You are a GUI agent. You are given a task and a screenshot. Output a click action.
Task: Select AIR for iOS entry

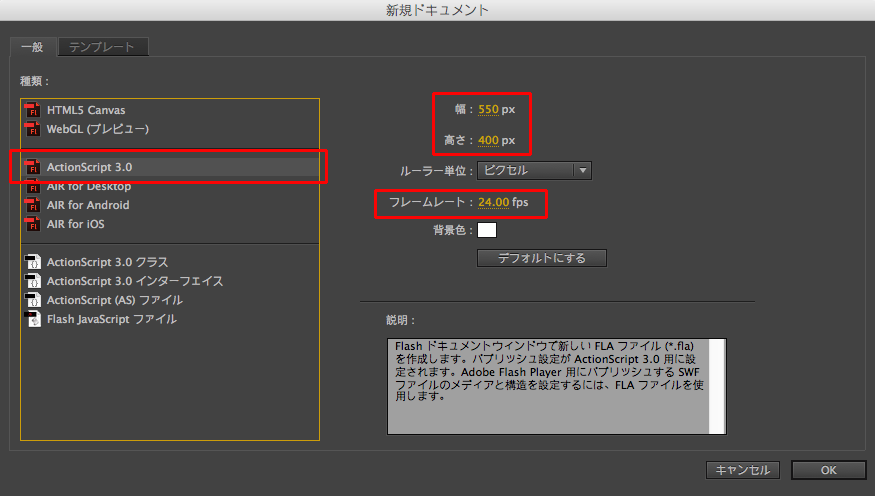pyautogui.click(x=170, y=224)
